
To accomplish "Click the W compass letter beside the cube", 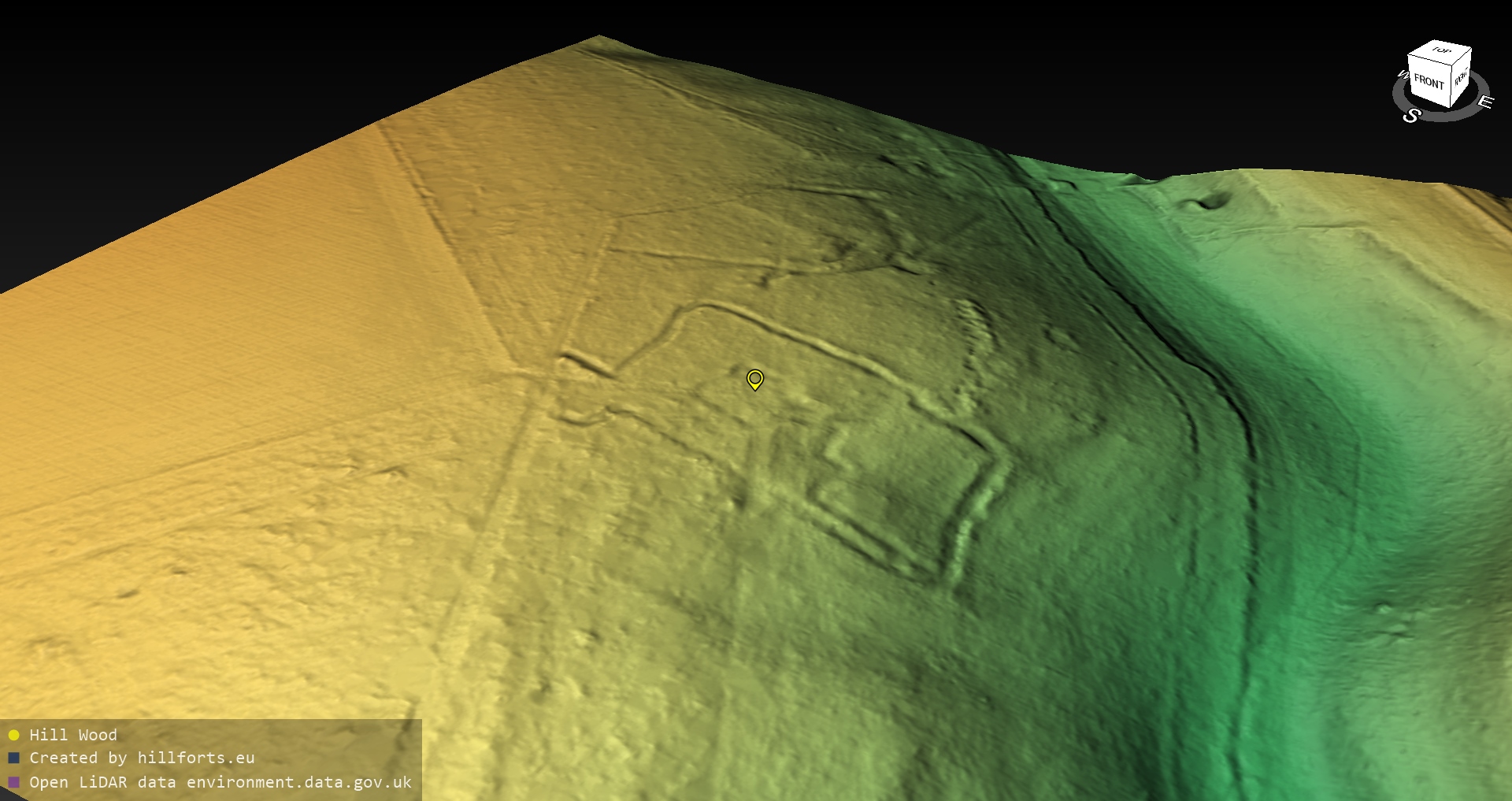I will click(x=1402, y=76).
